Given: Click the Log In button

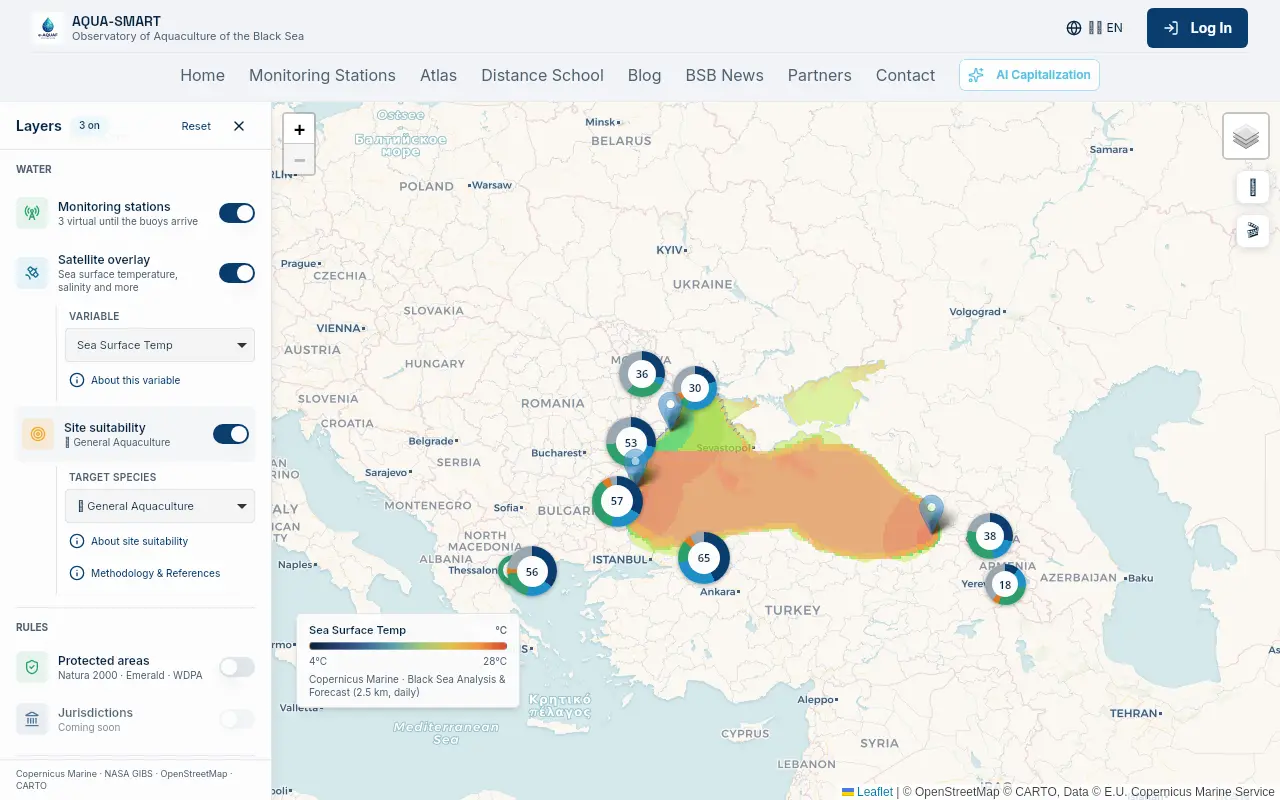Looking at the screenshot, I should click(x=1197, y=28).
